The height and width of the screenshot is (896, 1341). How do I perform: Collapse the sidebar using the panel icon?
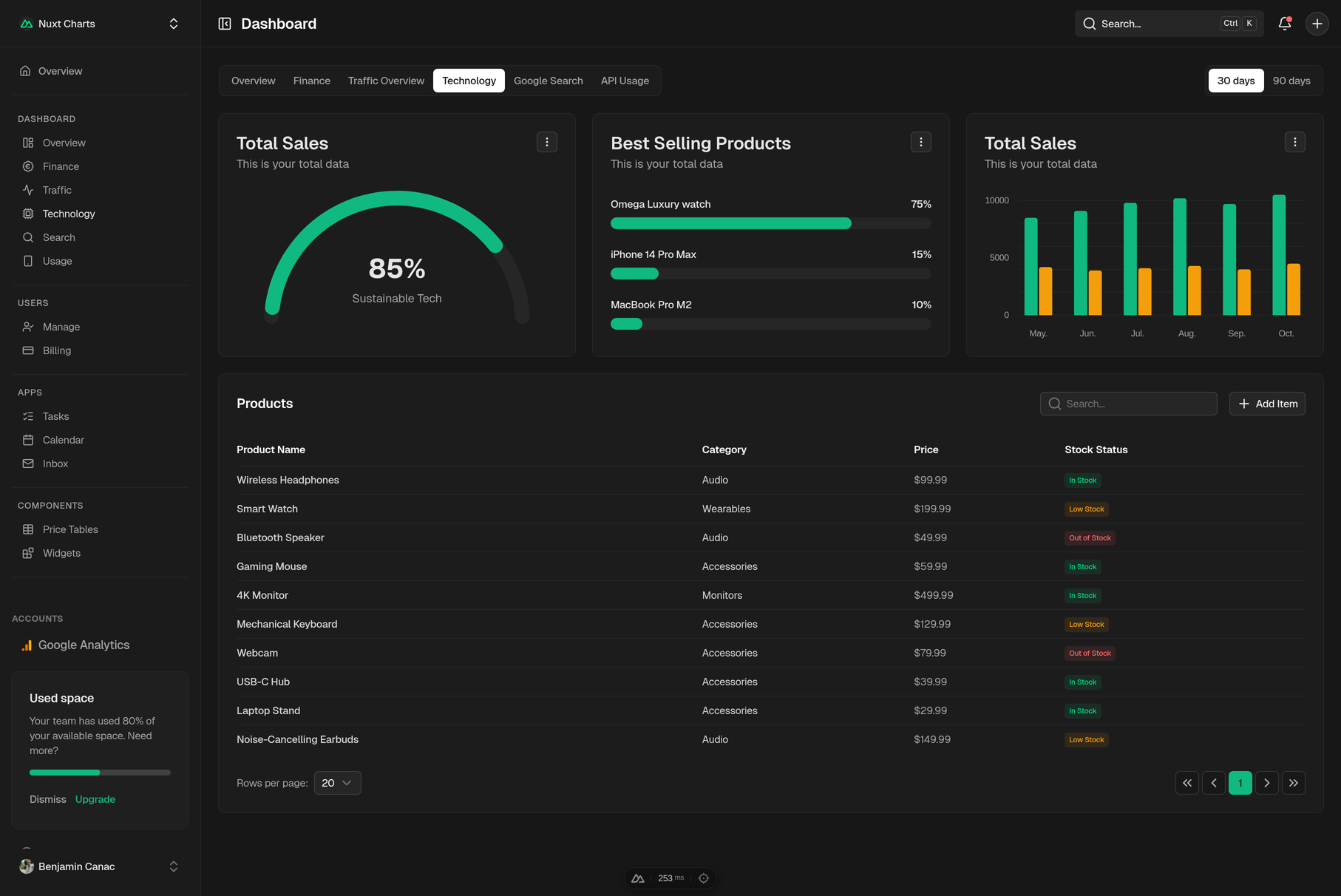225,24
